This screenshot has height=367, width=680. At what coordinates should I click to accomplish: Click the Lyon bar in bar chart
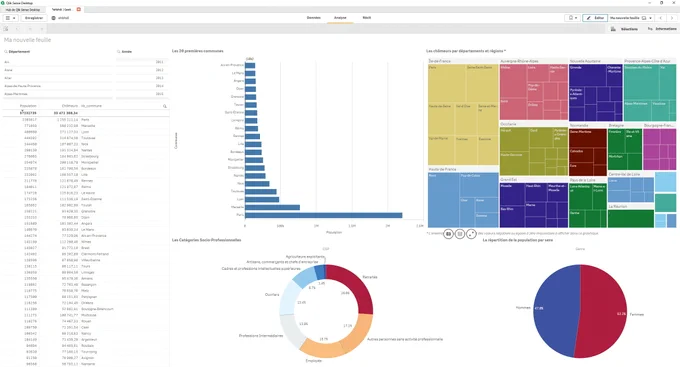pyautogui.click(x=262, y=200)
